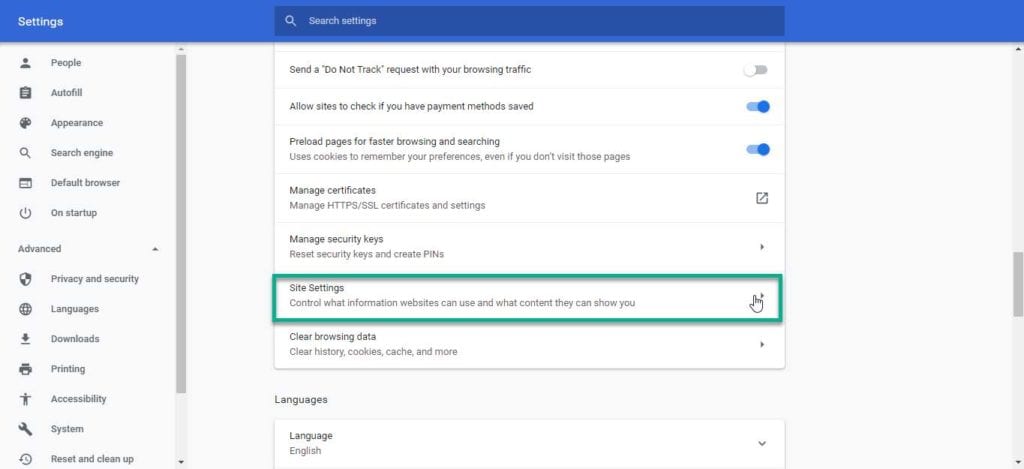
Task: Click Manage certificates text
Action: pyautogui.click(x=332, y=190)
